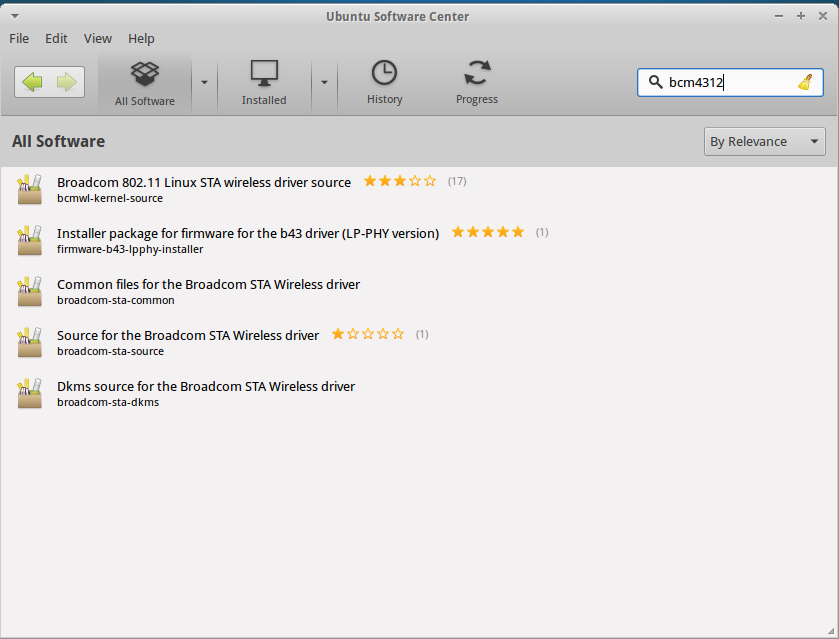Open the window menu arrow in title bar
This screenshot has height=639, width=839.
click(x=14, y=17)
